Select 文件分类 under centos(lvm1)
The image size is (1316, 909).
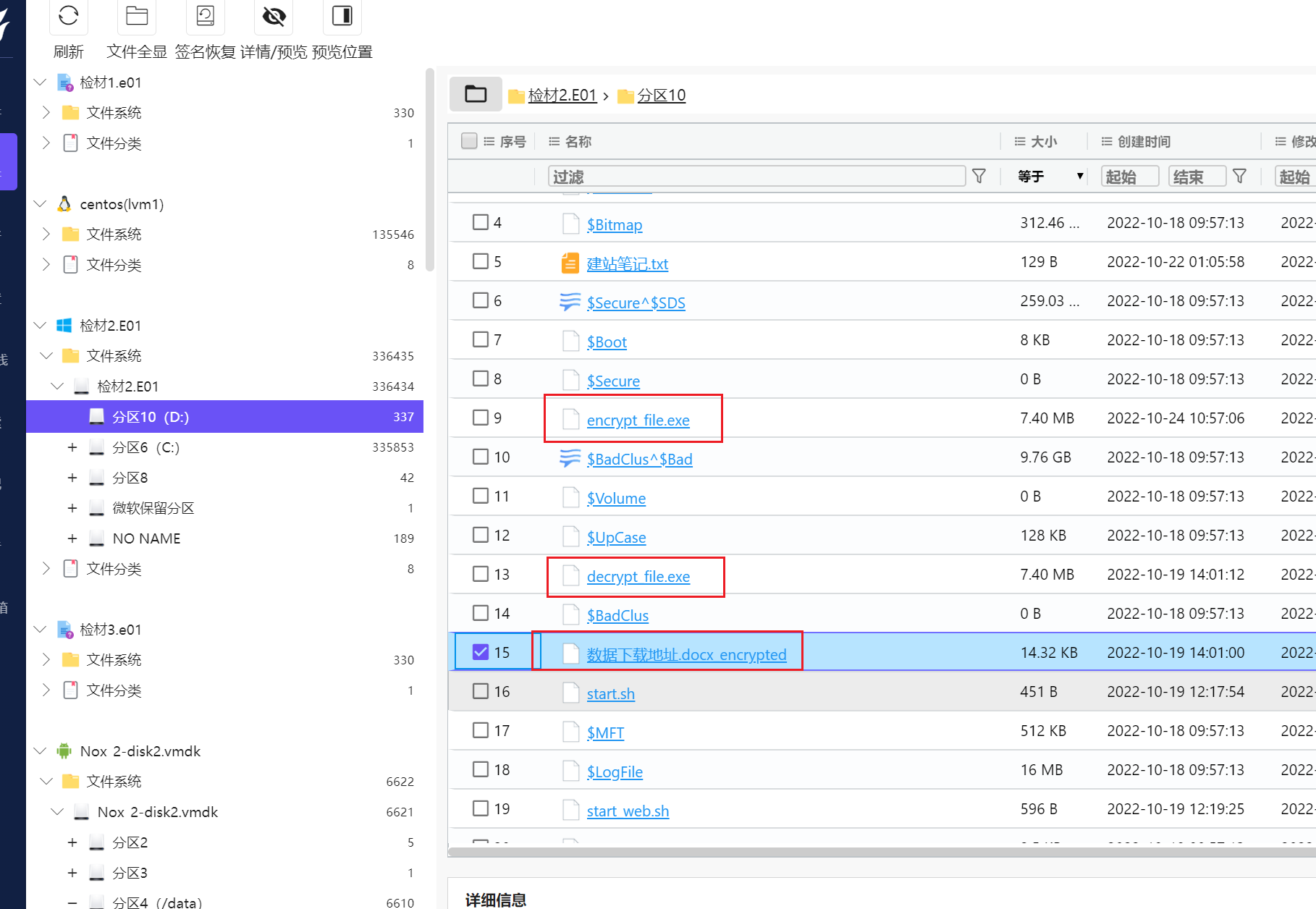tap(114, 265)
